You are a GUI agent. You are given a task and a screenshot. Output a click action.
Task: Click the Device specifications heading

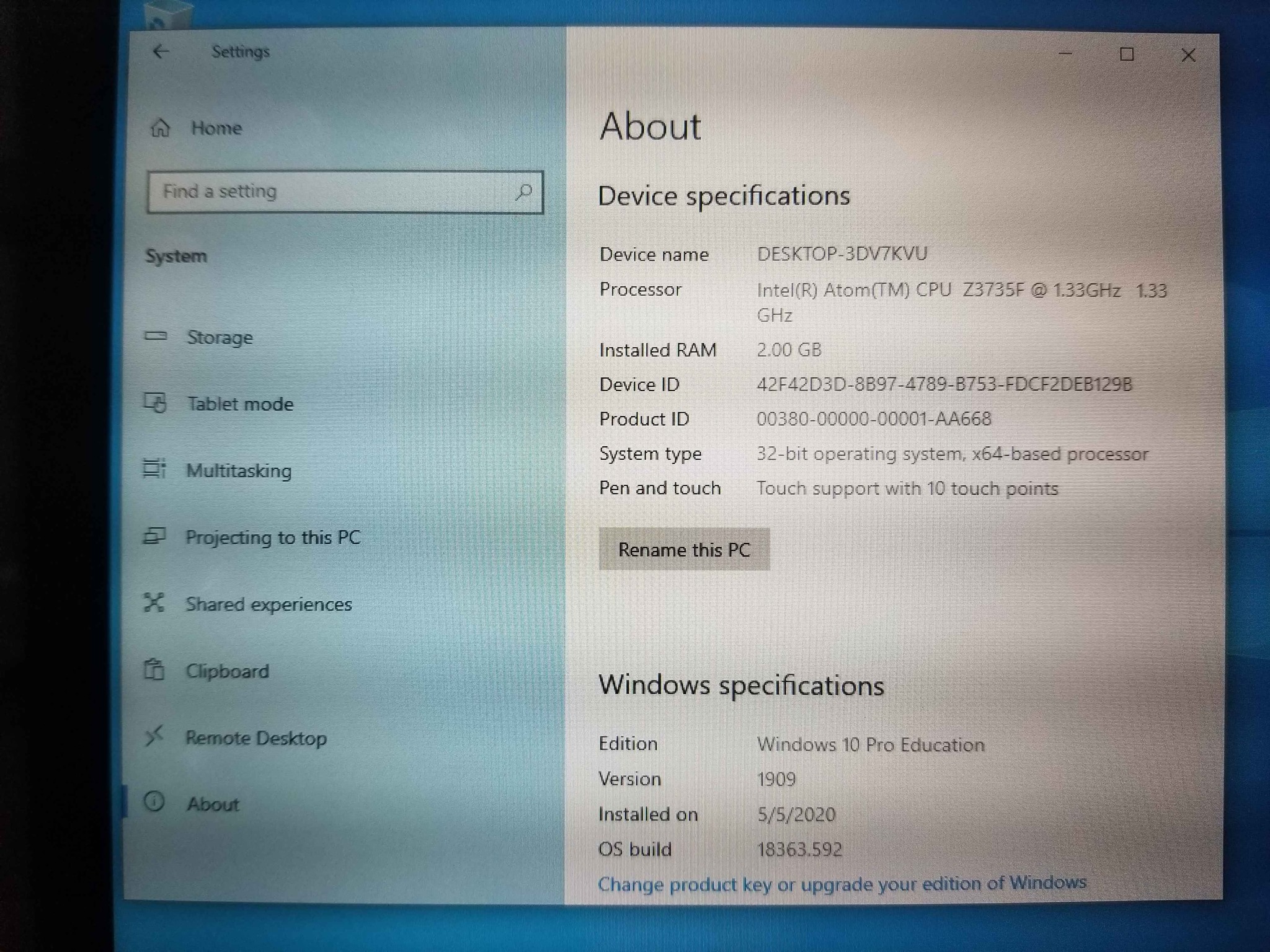pyautogui.click(x=724, y=196)
